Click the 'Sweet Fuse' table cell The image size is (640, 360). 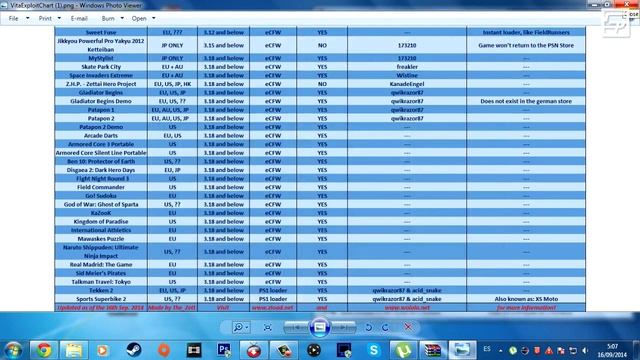tap(101, 32)
